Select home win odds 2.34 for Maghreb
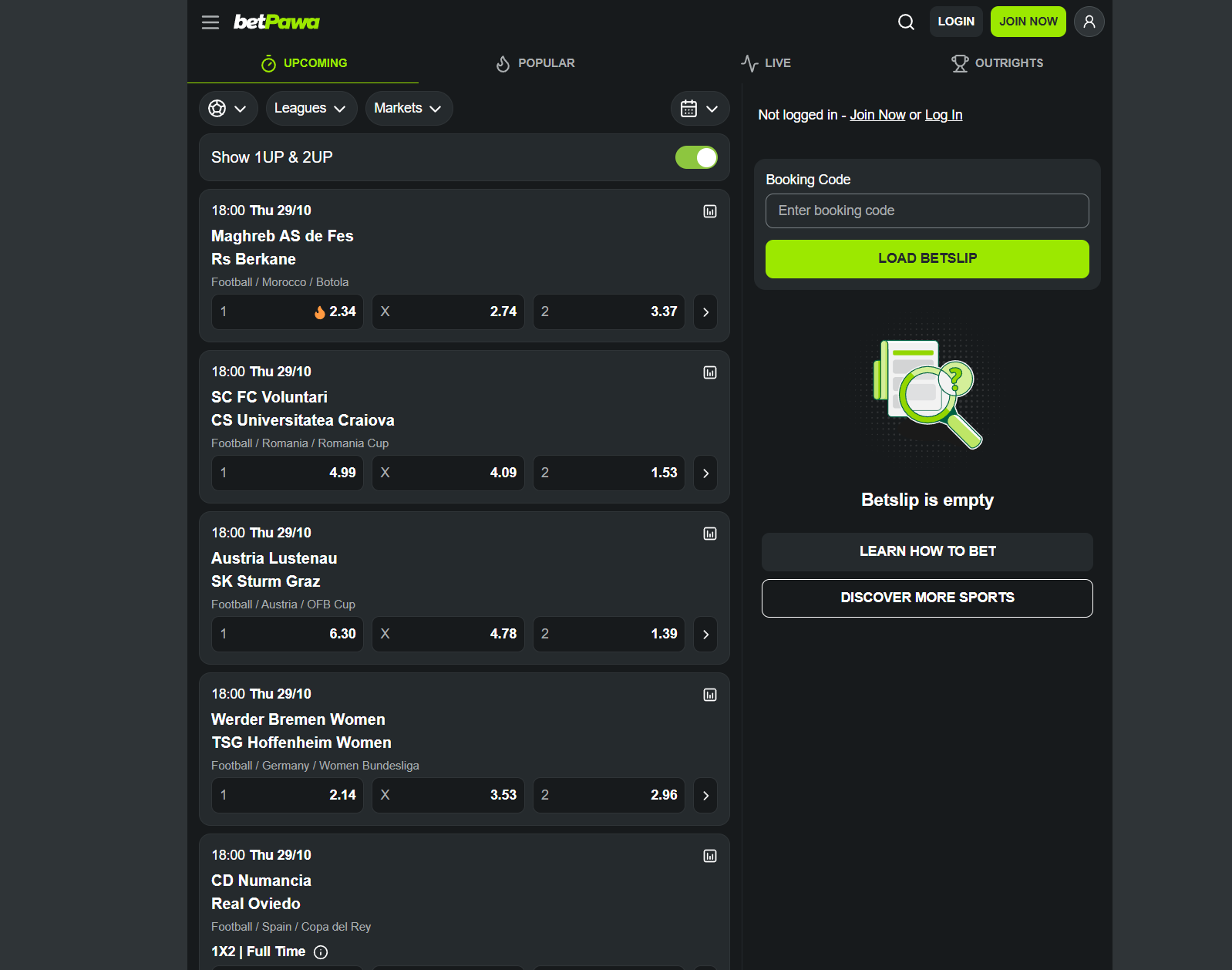 [x=288, y=312]
